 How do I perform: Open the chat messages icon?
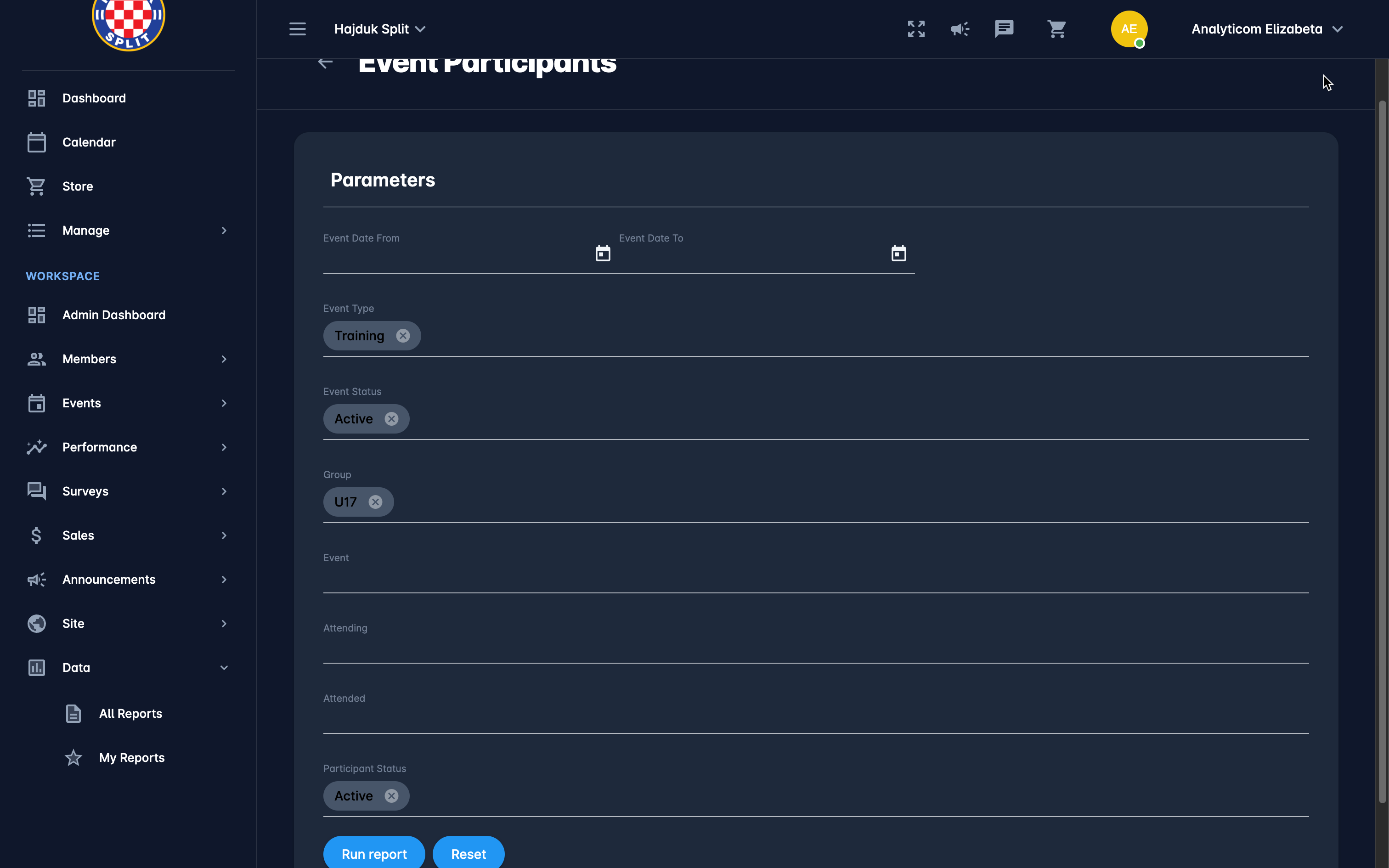click(1004, 28)
